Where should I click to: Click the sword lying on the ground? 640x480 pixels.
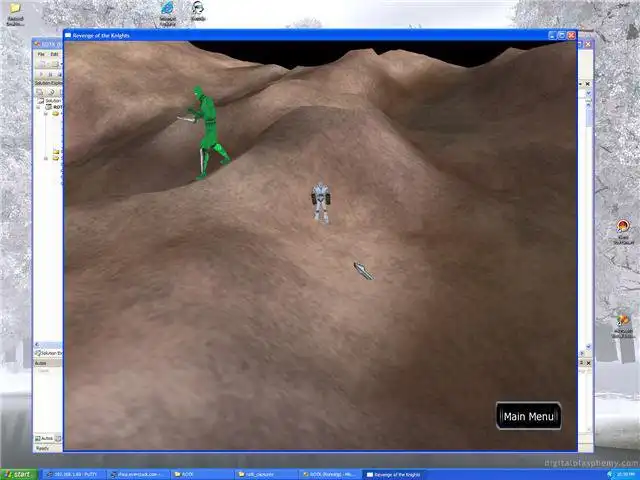(x=363, y=271)
